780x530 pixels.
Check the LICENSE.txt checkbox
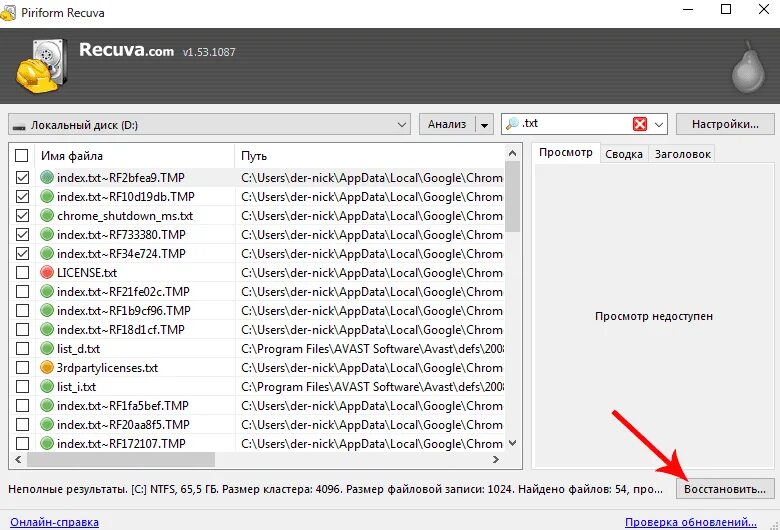[22, 273]
